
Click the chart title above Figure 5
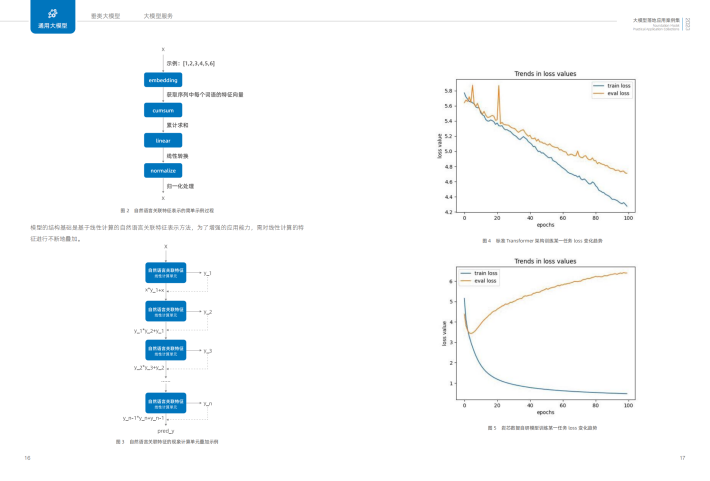(x=545, y=261)
